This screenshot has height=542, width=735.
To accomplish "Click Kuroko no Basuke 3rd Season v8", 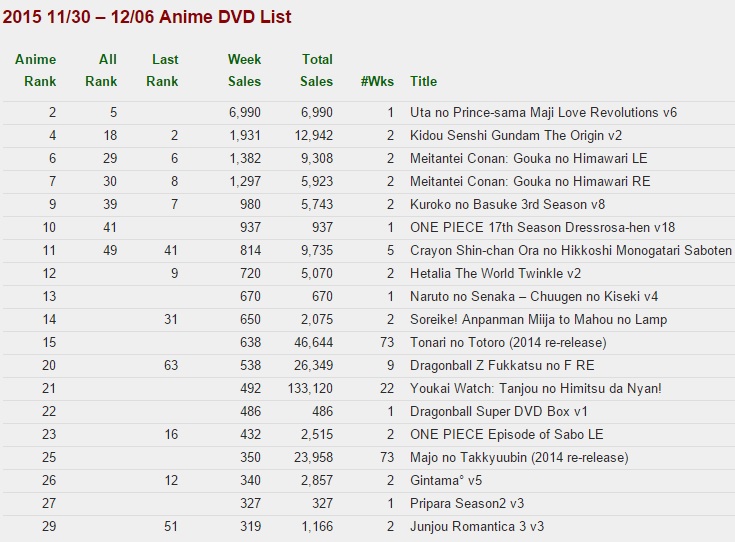I will tap(507, 204).
